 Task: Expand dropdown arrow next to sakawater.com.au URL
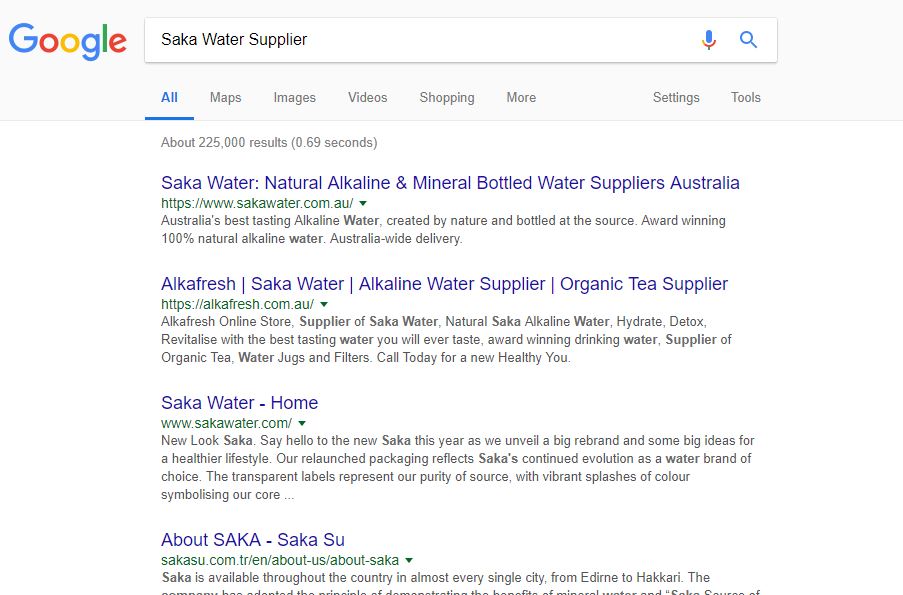tap(363, 203)
